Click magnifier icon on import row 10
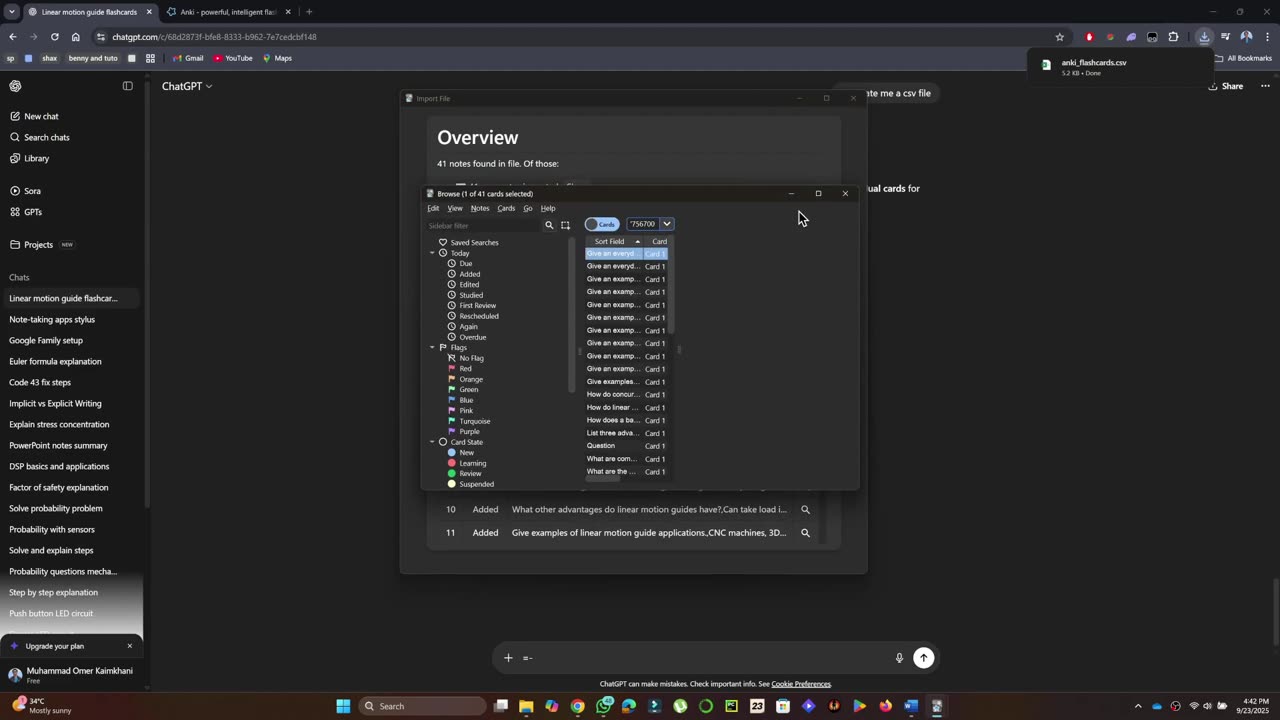 tap(805, 509)
